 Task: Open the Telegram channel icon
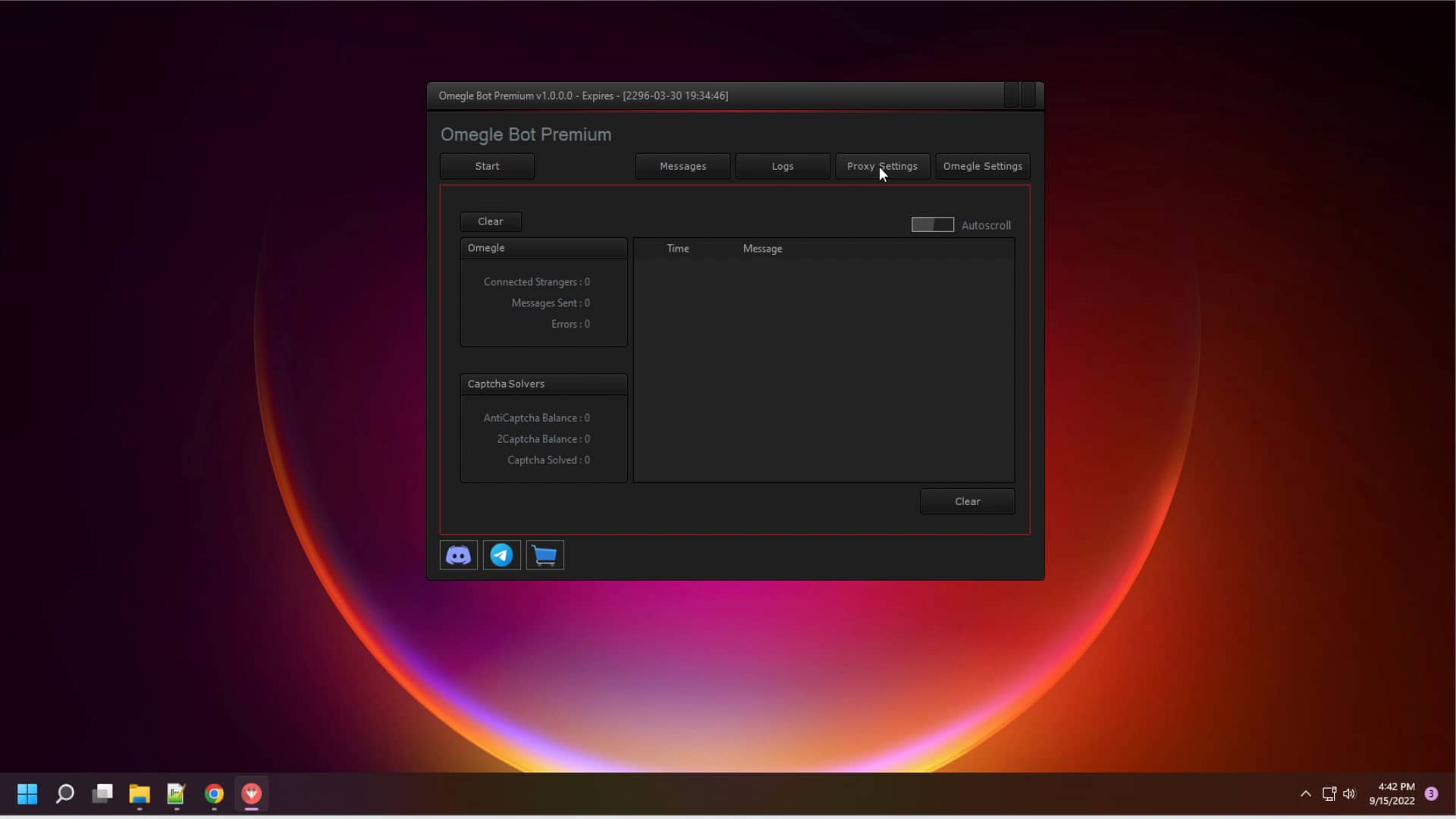[x=501, y=555]
